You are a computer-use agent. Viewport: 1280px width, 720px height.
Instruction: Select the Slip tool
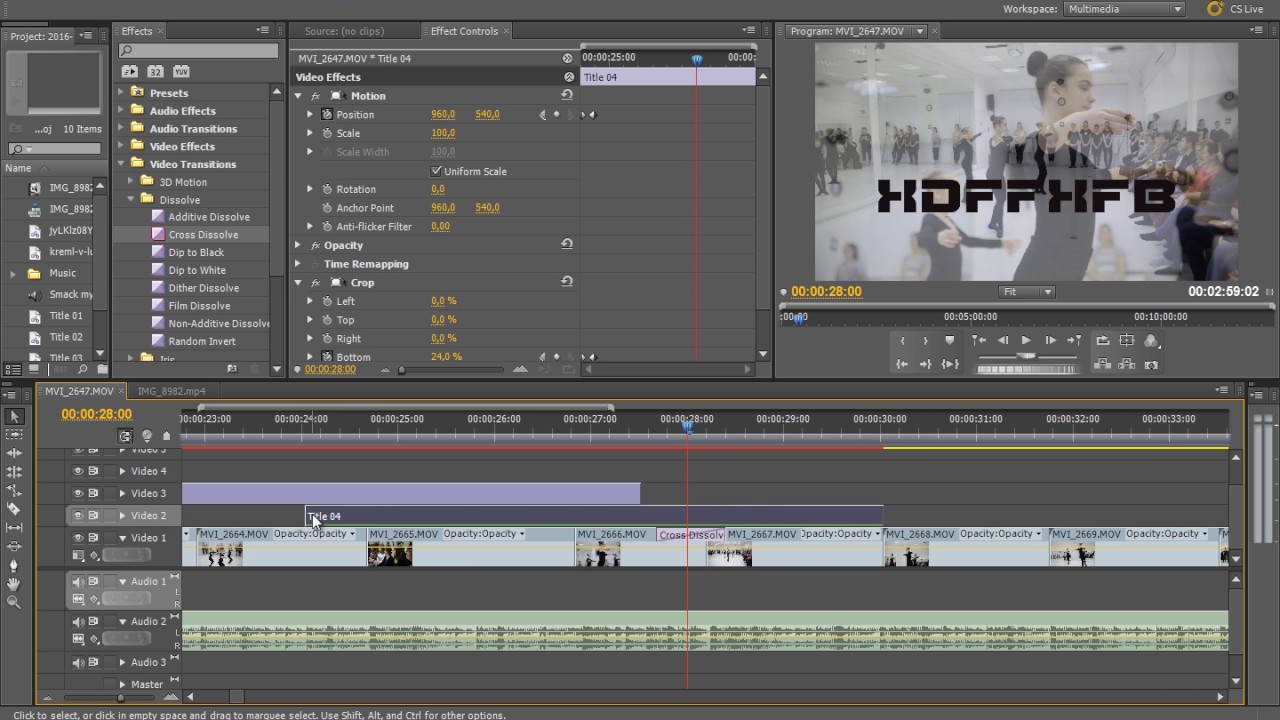coord(14,527)
